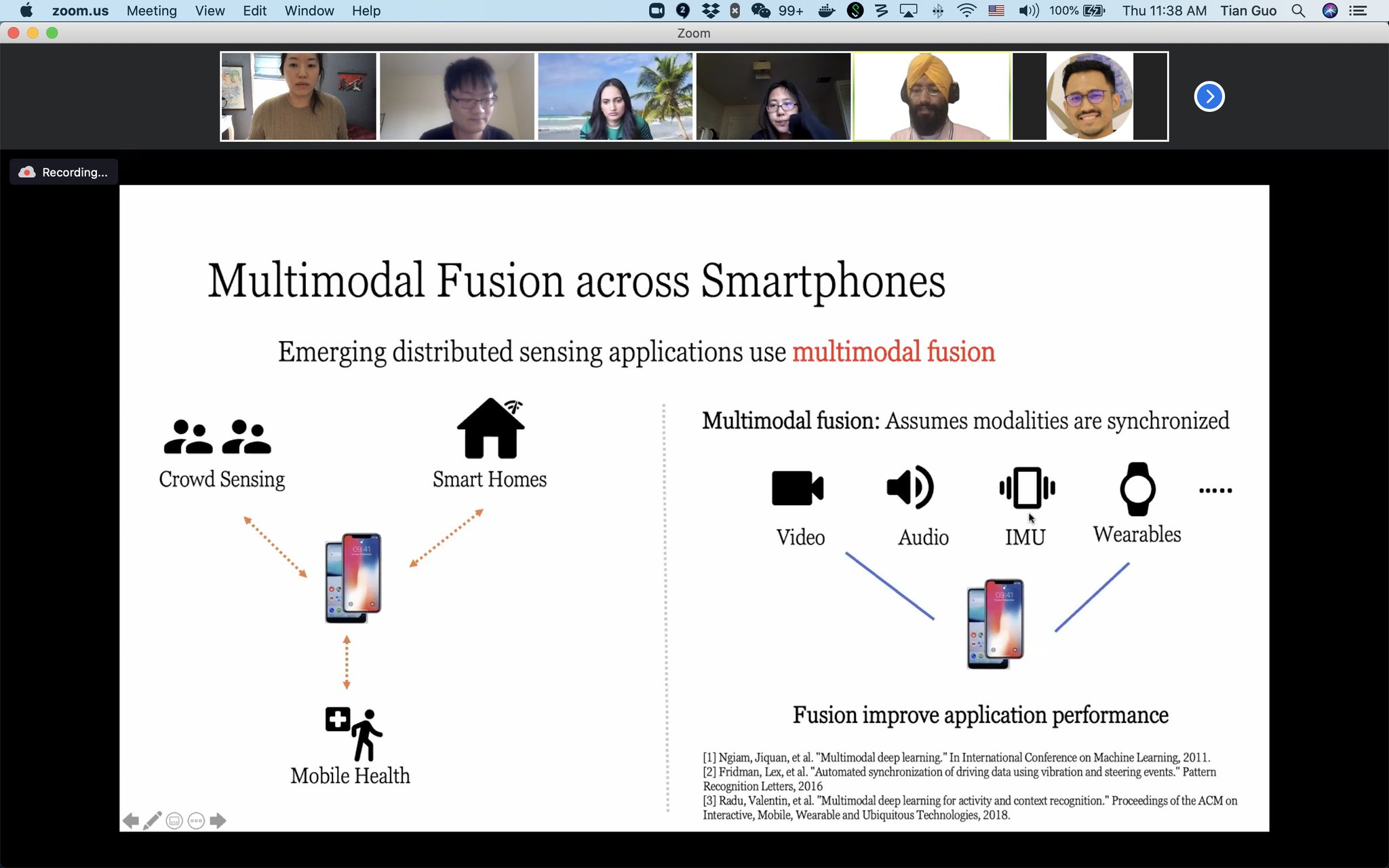Image resolution: width=1389 pixels, height=868 pixels.
Task: Open the View menu
Action: tap(209, 11)
